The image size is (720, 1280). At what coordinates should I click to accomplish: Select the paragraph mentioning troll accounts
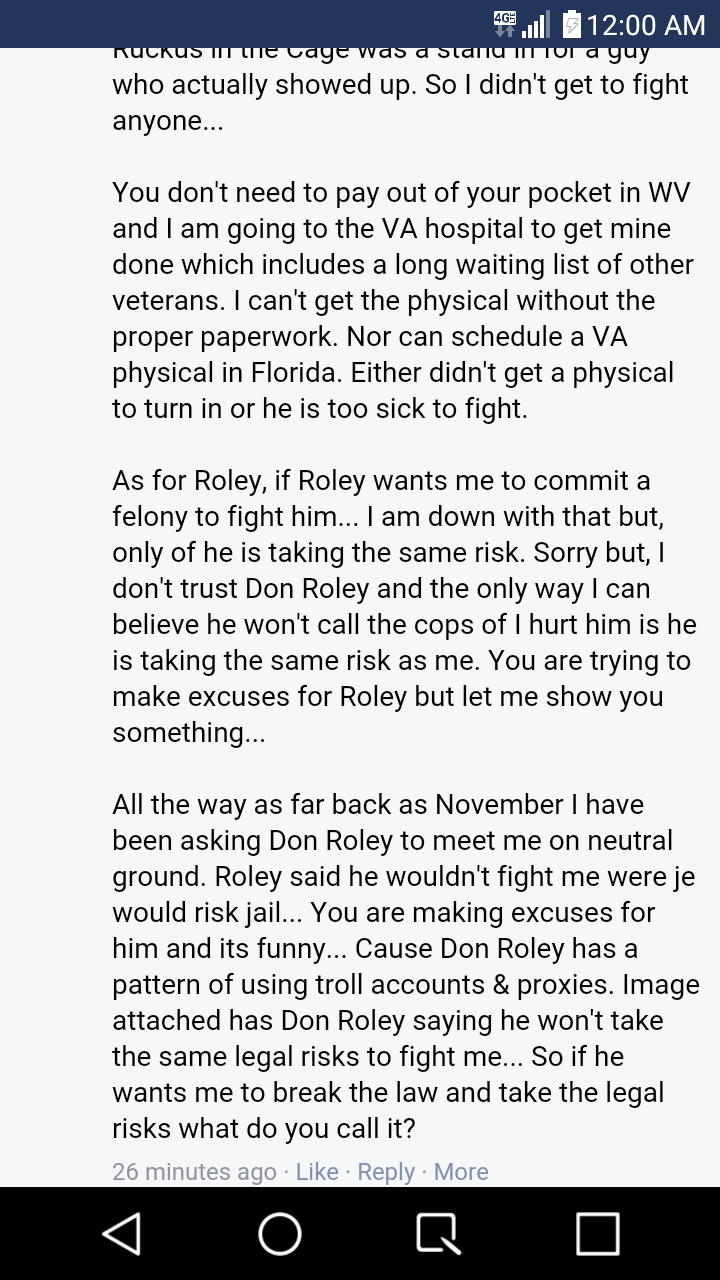click(400, 984)
